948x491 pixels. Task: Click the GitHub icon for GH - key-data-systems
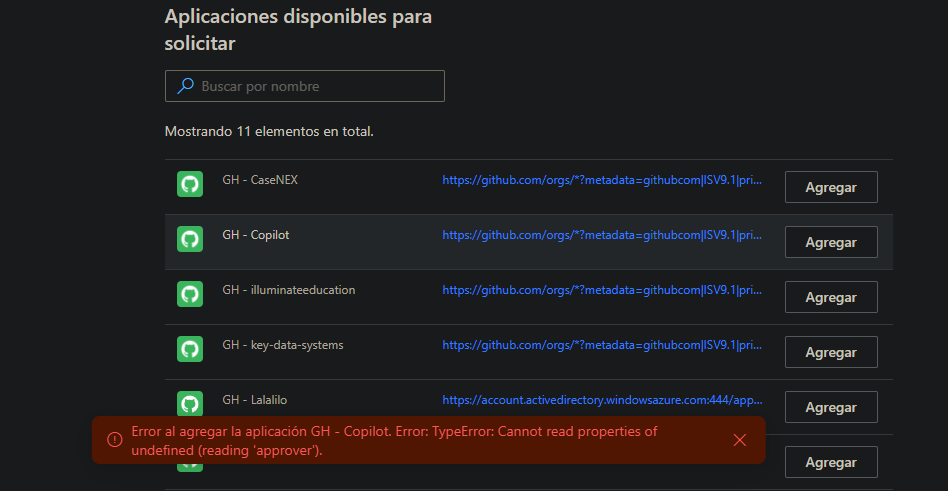pos(190,350)
